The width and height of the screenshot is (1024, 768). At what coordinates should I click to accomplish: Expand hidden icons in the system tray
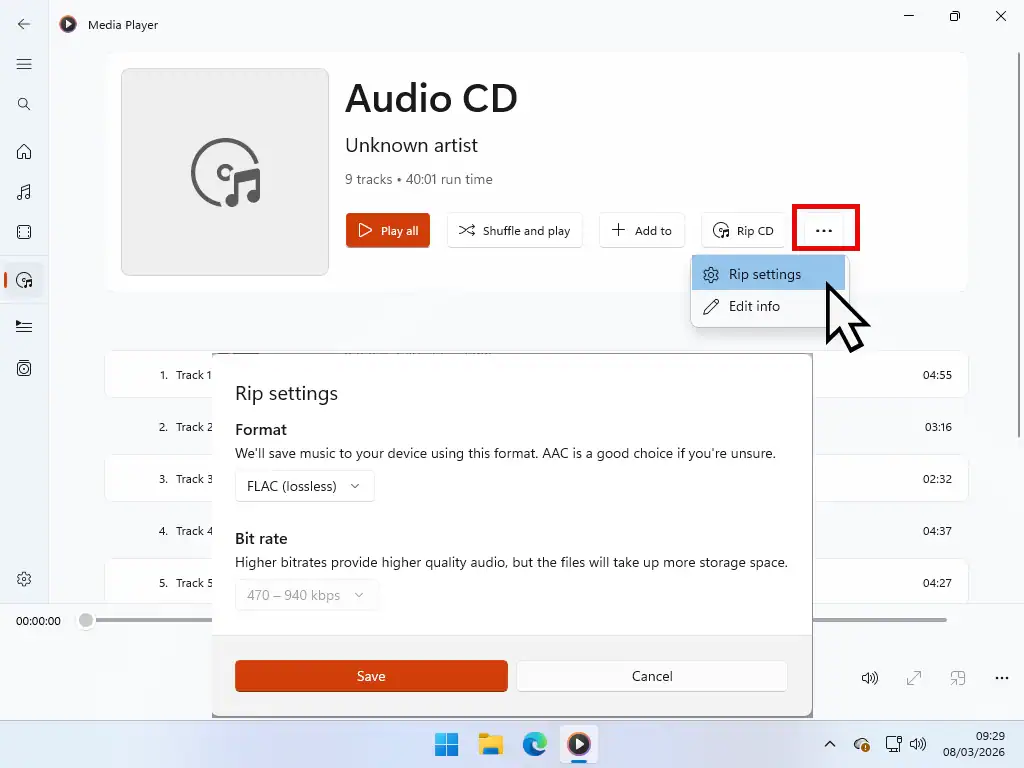click(x=830, y=744)
